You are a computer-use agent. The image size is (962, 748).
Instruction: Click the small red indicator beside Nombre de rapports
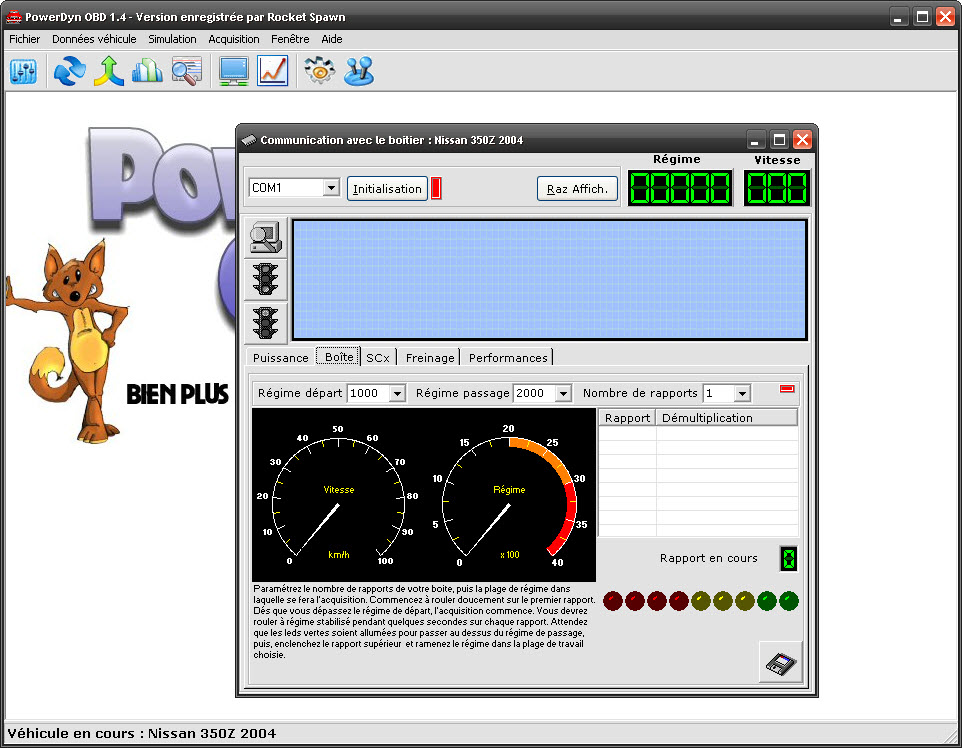(788, 389)
